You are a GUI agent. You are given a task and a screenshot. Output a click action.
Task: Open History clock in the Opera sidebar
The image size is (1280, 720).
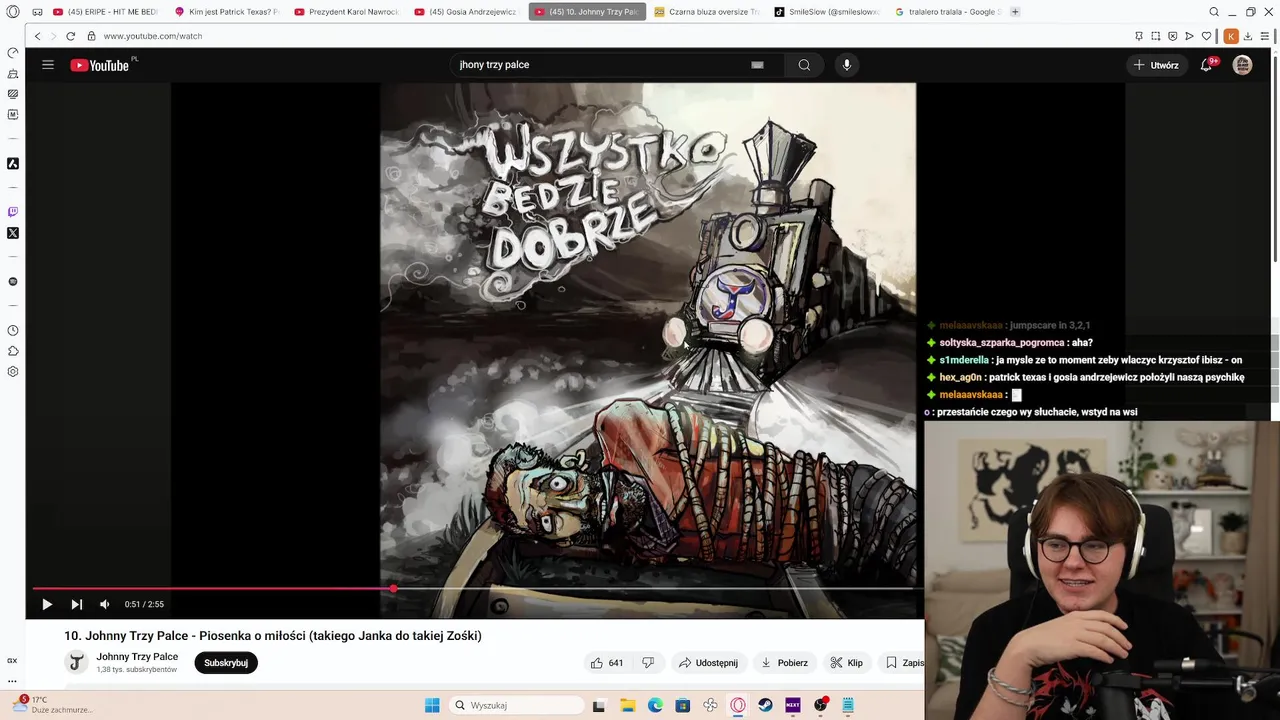point(13,330)
